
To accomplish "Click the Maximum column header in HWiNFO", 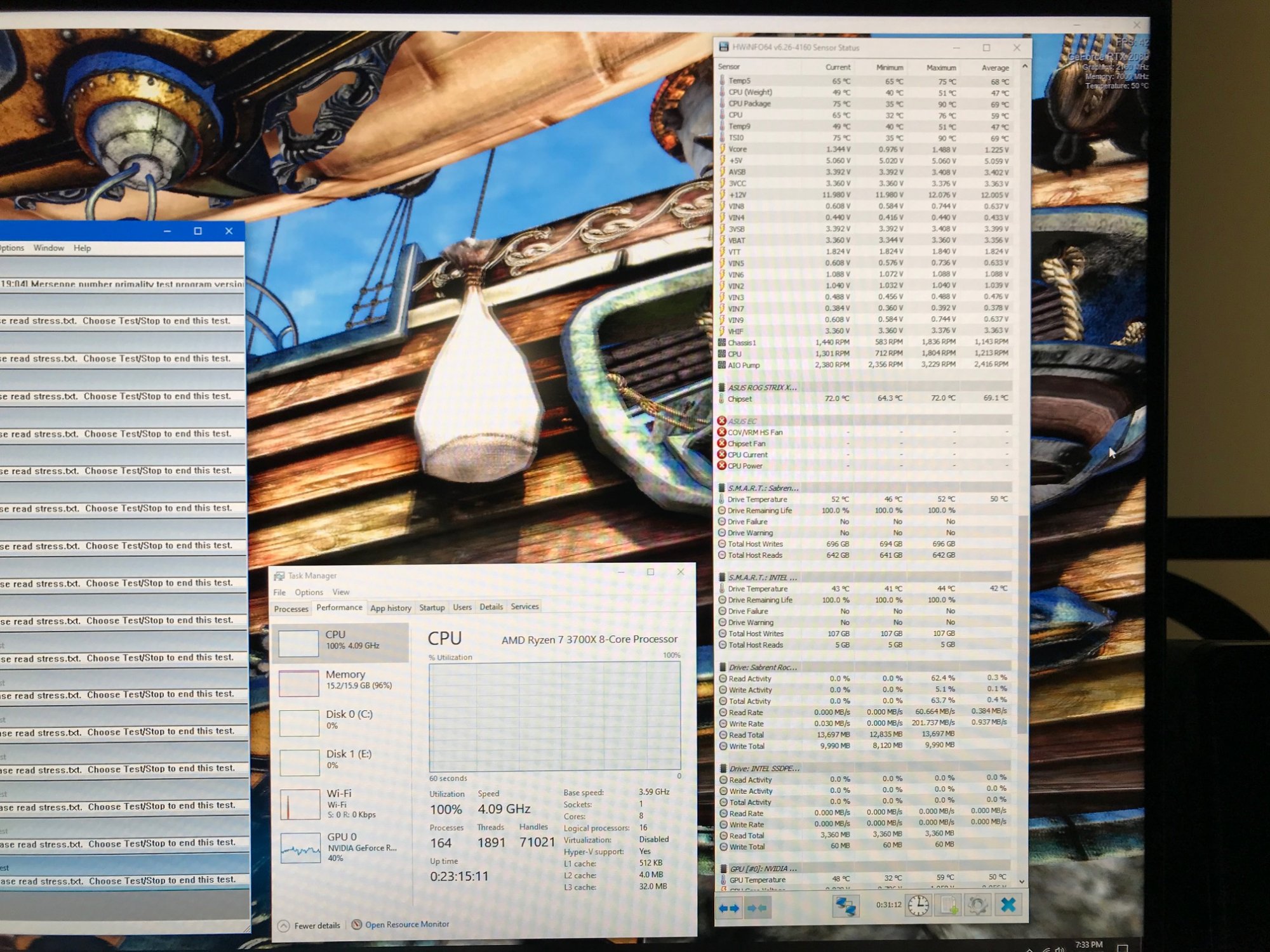I will click(940, 67).
